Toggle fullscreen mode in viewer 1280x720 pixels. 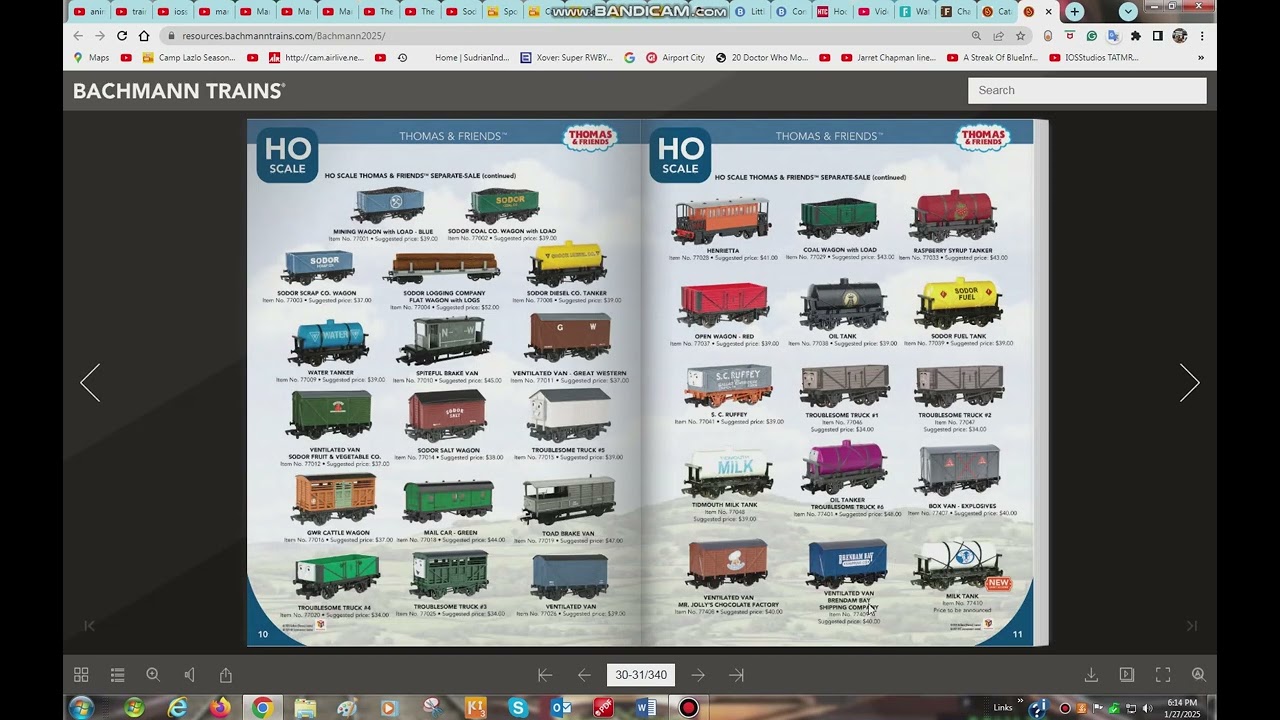tap(1163, 675)
